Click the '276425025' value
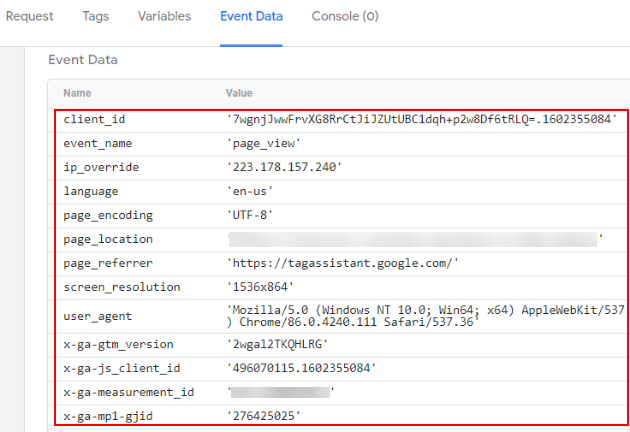The width and height of the screenshot is (630, 432). pyautogui.click(x=264, y=416)
